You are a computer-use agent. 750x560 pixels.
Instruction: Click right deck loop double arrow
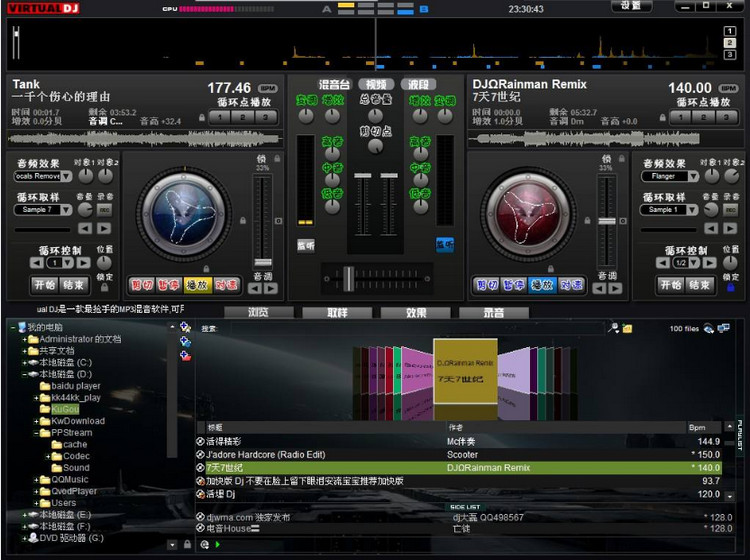pyautogui.click(x=709, y=263)
